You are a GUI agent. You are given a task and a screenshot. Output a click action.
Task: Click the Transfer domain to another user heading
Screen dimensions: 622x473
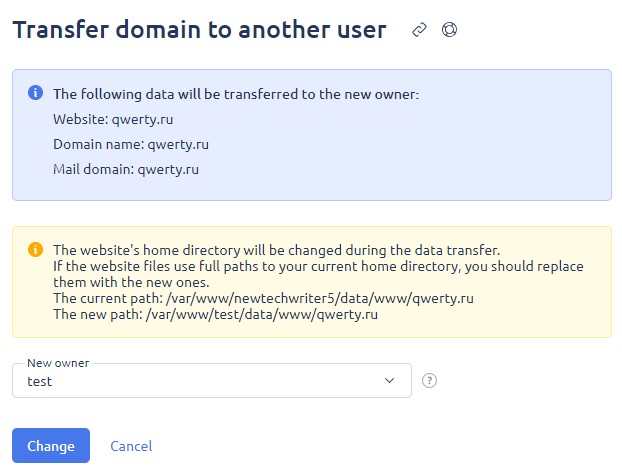[200, 30]
